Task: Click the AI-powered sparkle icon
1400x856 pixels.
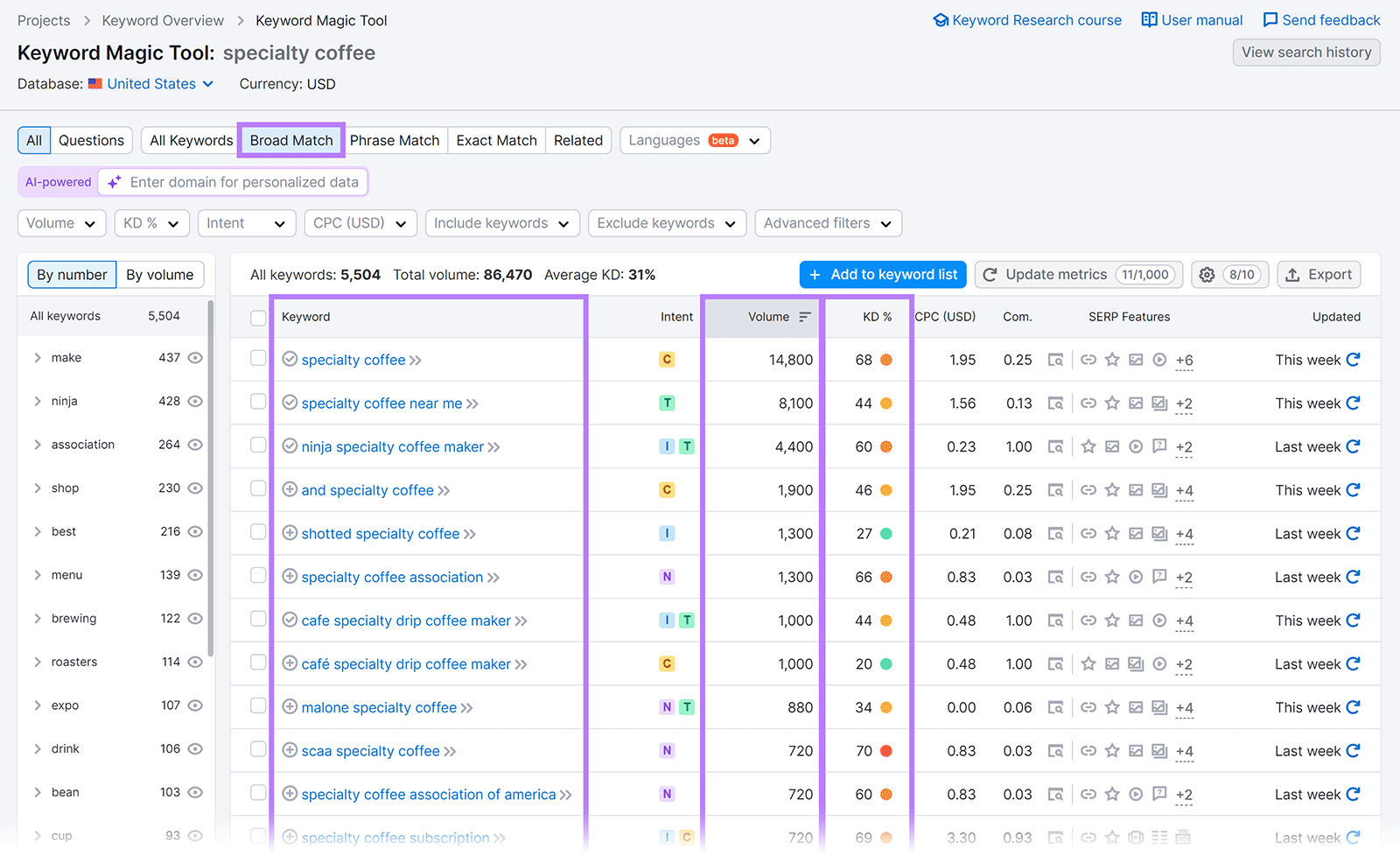Action: coord(113,181)
